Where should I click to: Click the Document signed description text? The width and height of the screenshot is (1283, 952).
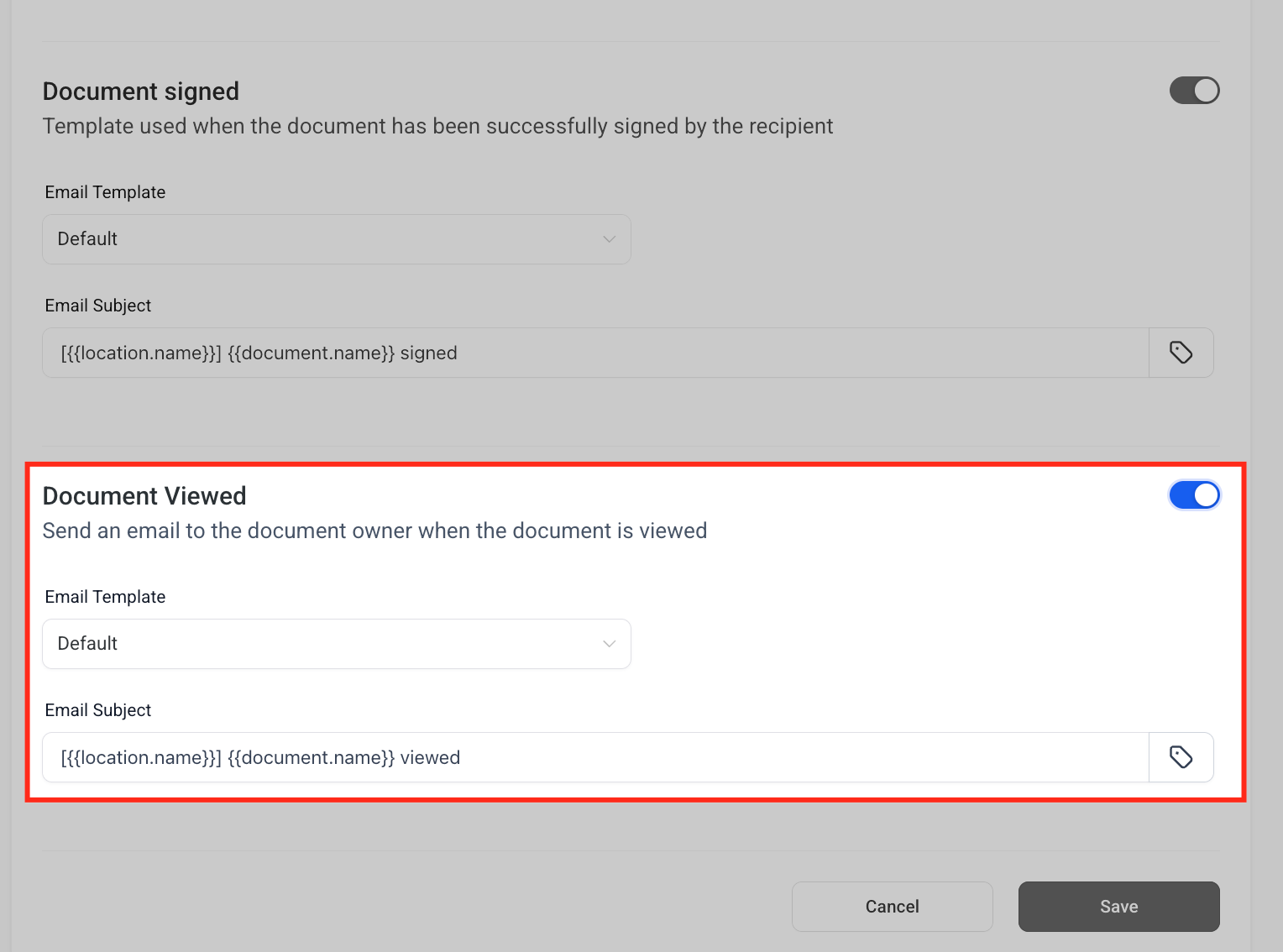pyautogui.click(x=437, y=127)
